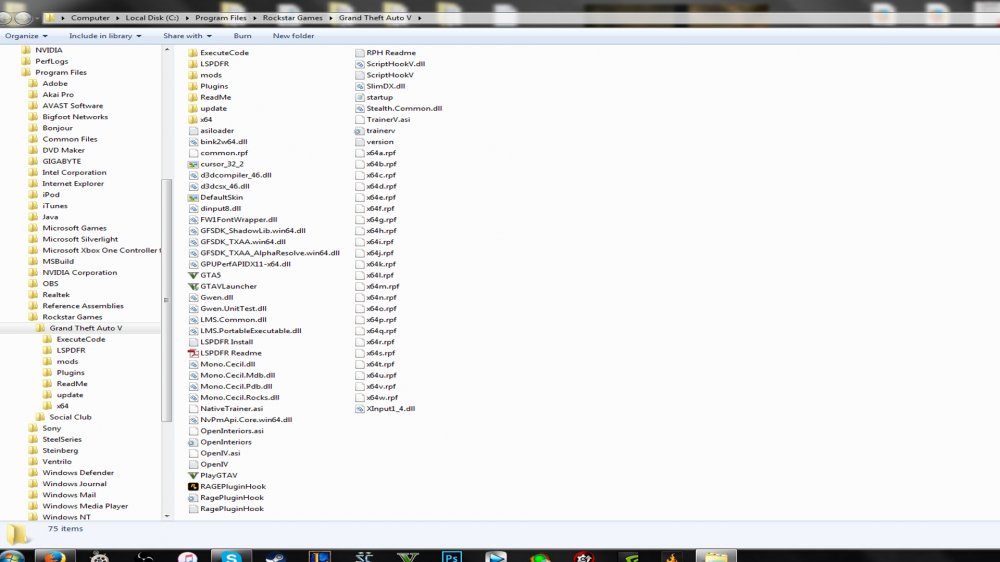This screenshot has height=562, width=1000.
Task: Click the New folder button
Action: pyautogui.click(x=293, y=36)
